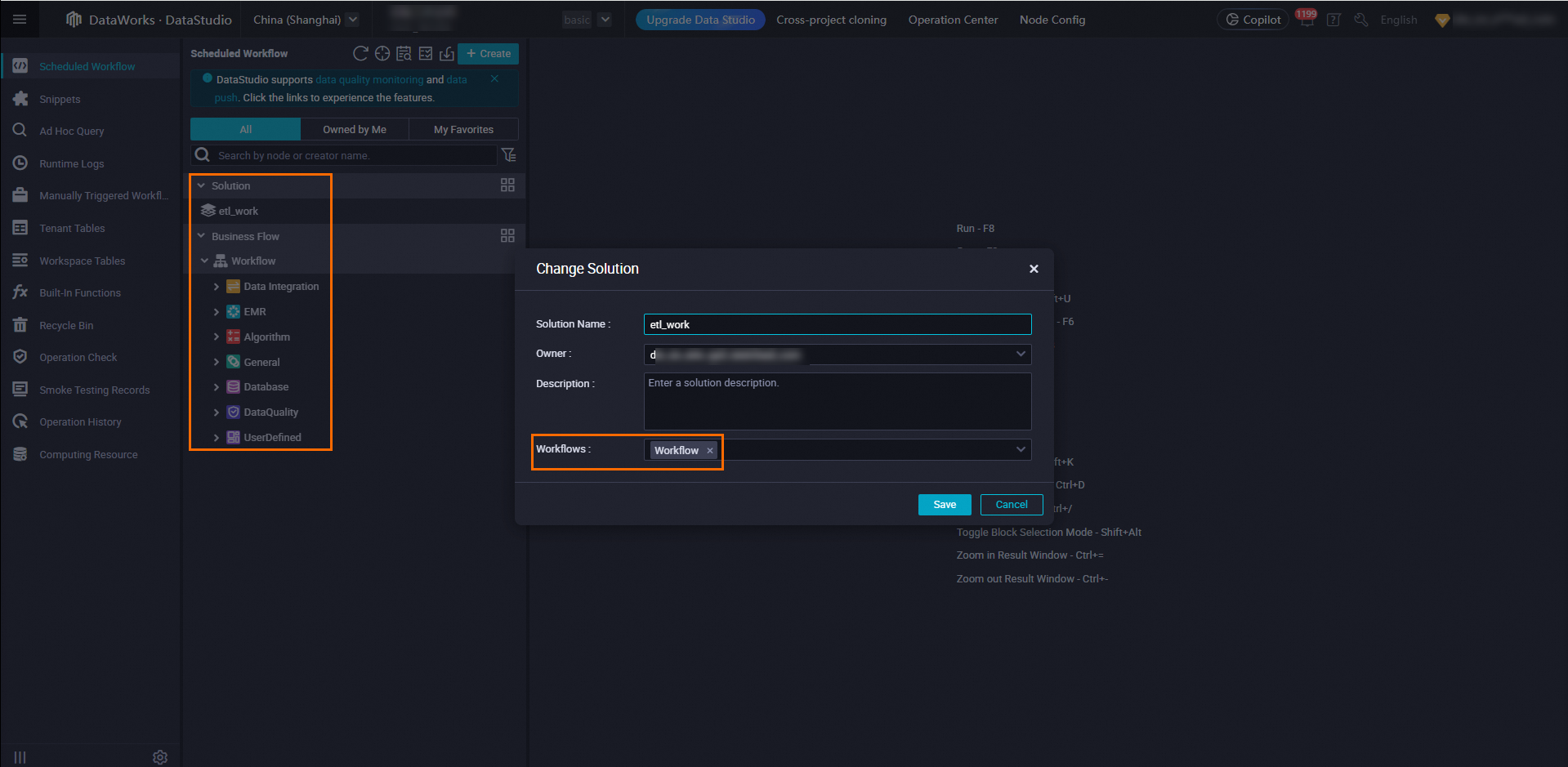Collapse the Business Flow section
The image size is (1568, 767).
click(201, 236)
